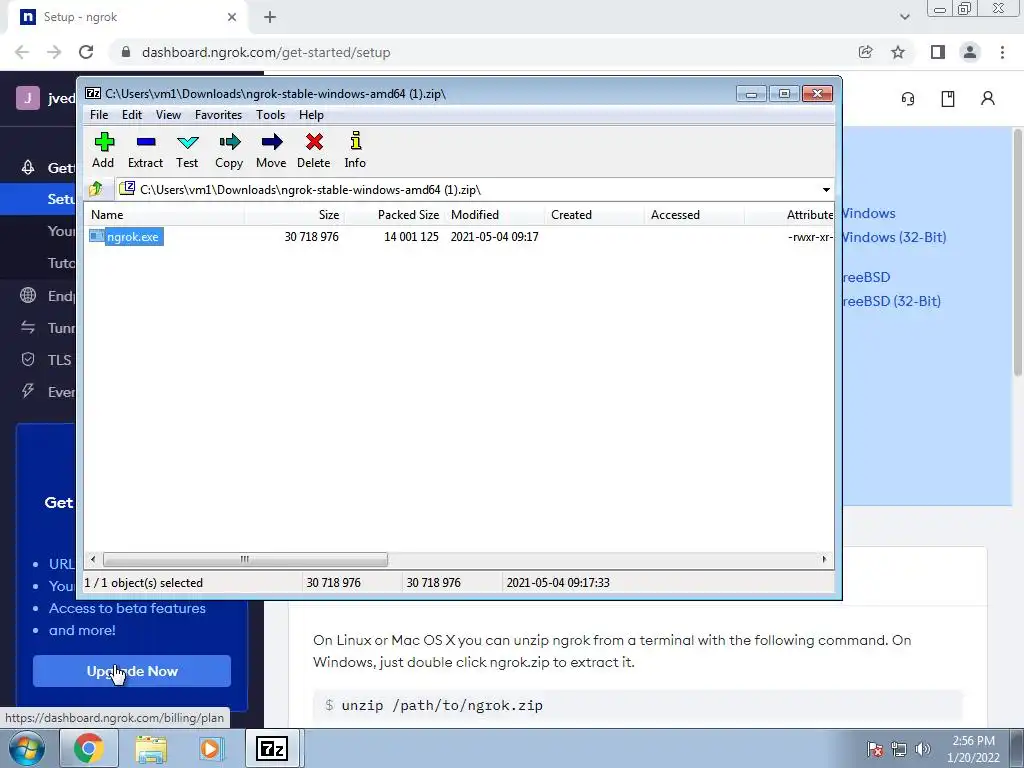Screen dimensions: 1024x768
Task: Open the Edit menu in 7-Zip
Action: click(132, 115)
